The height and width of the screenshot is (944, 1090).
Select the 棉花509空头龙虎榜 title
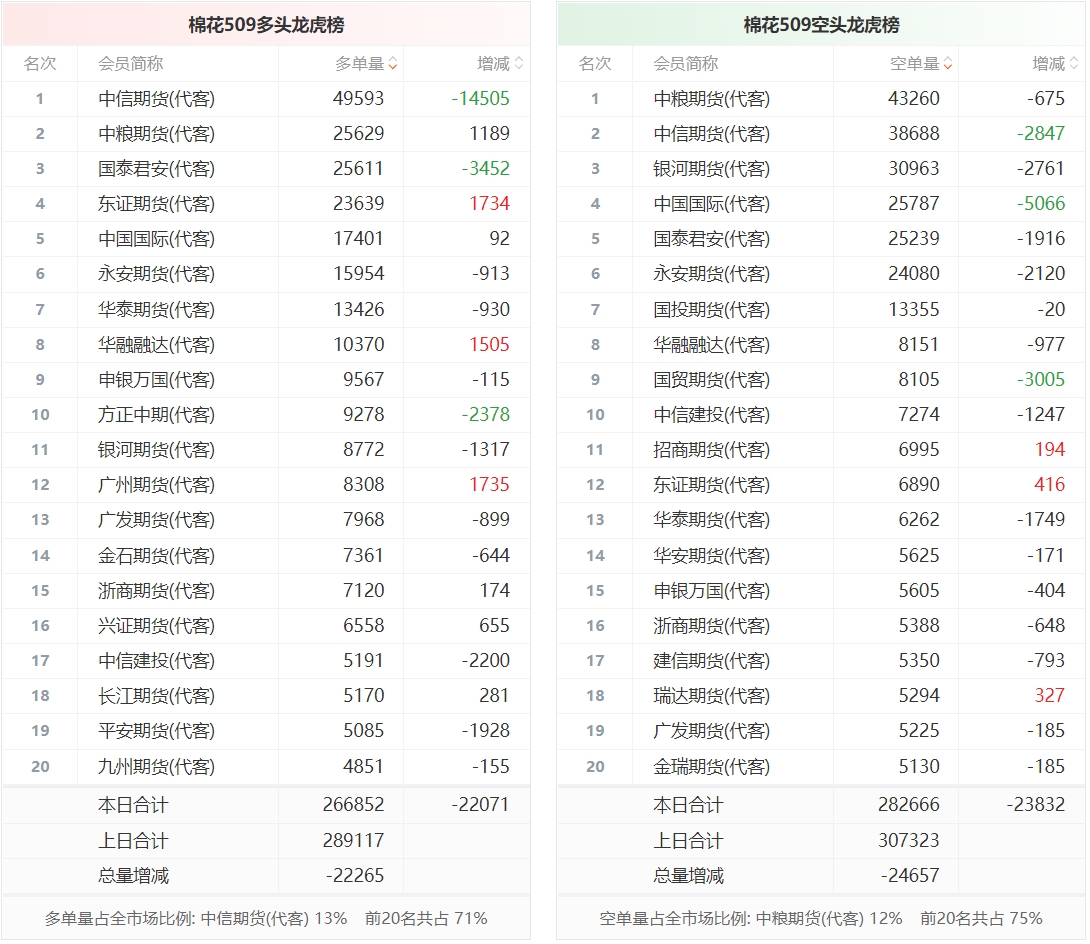822,25
